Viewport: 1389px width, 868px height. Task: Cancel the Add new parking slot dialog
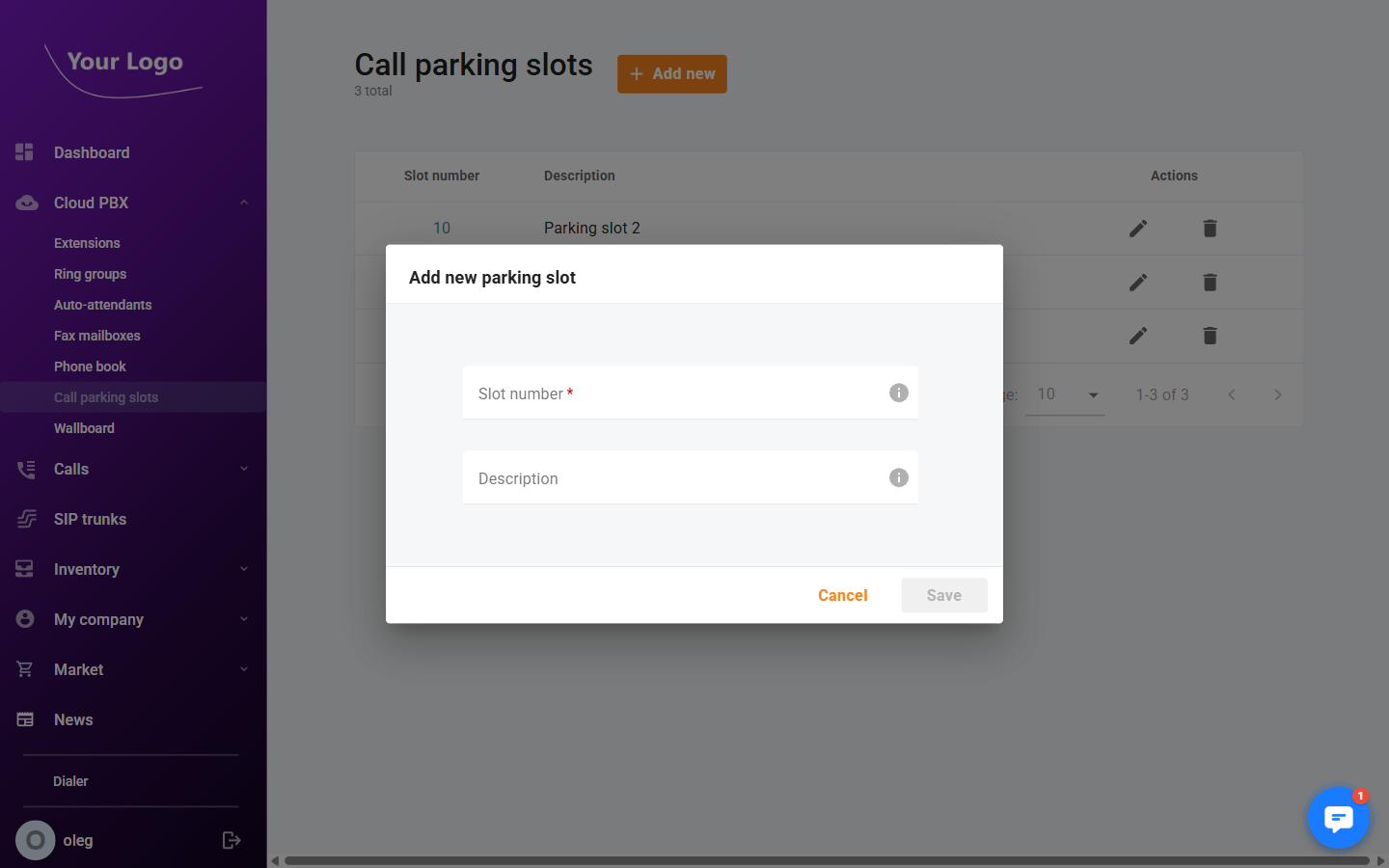tap(842, 595)
